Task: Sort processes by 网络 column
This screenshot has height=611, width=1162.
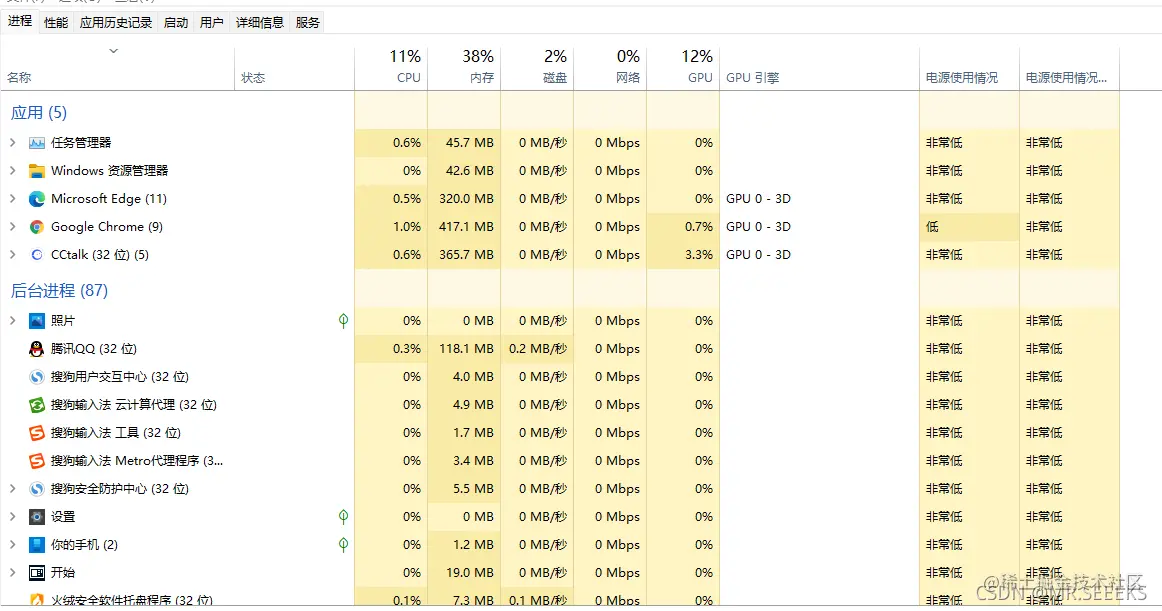Action: coord(610,67)
